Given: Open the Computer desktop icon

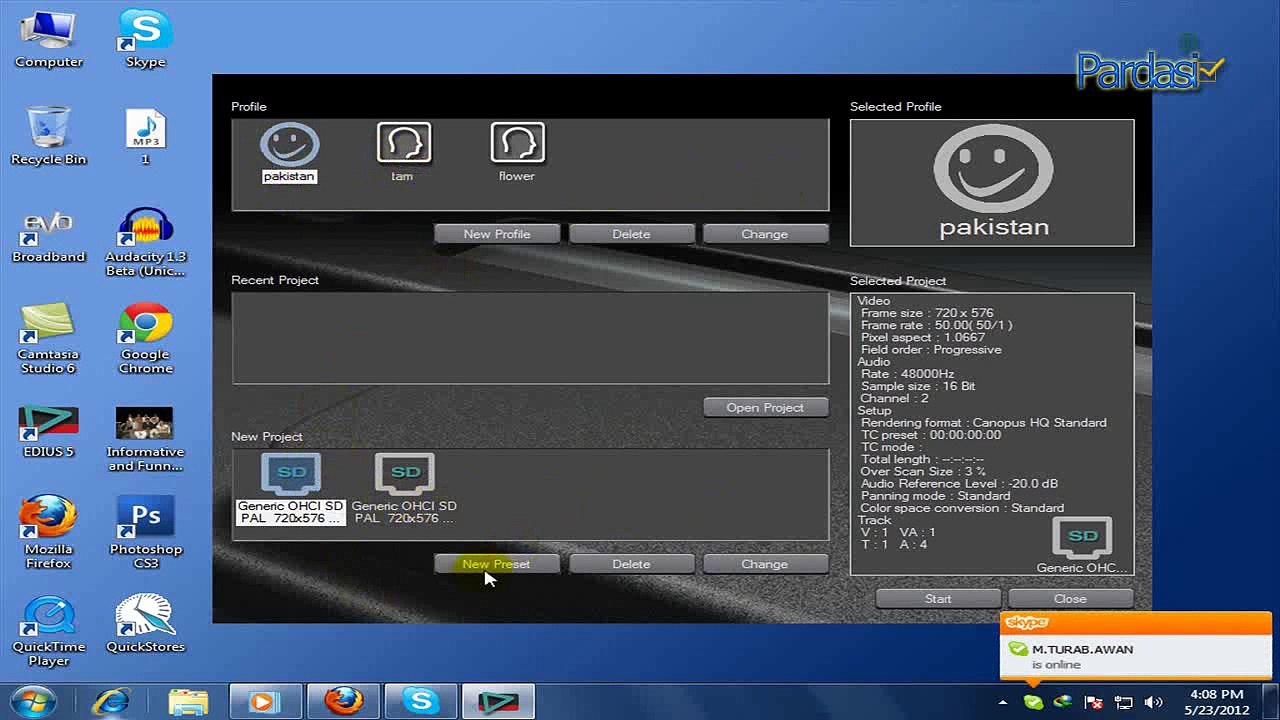Looking at the screenshot, I should (x=49, y=39).
